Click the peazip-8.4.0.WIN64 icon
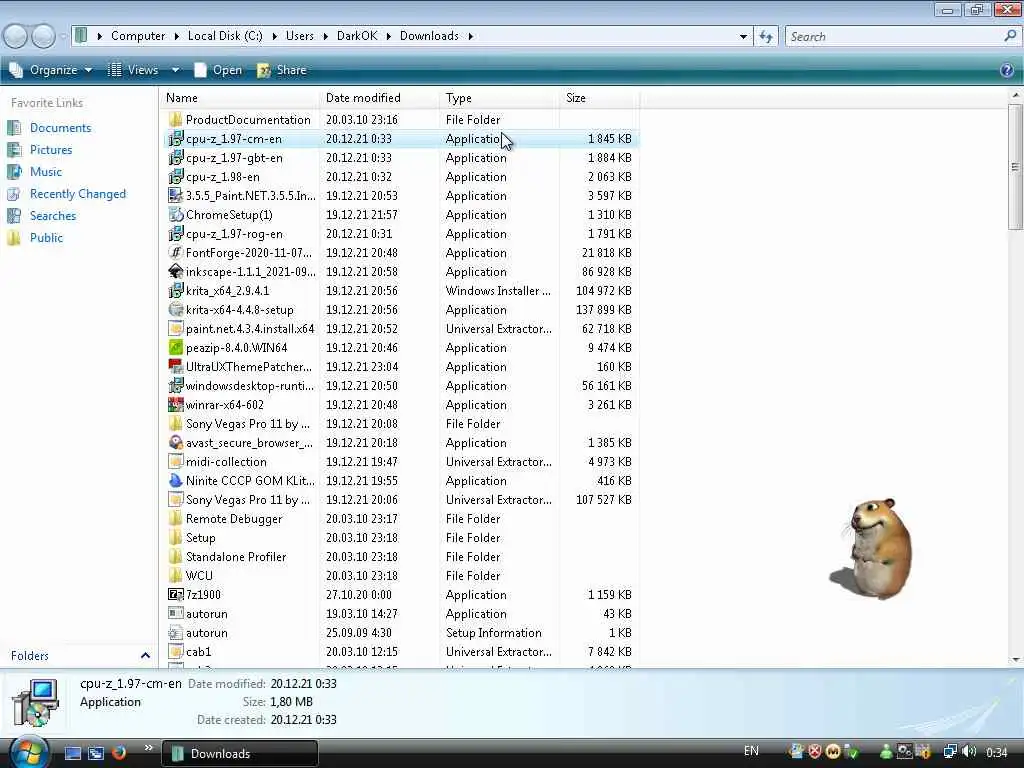 (176, 347)
